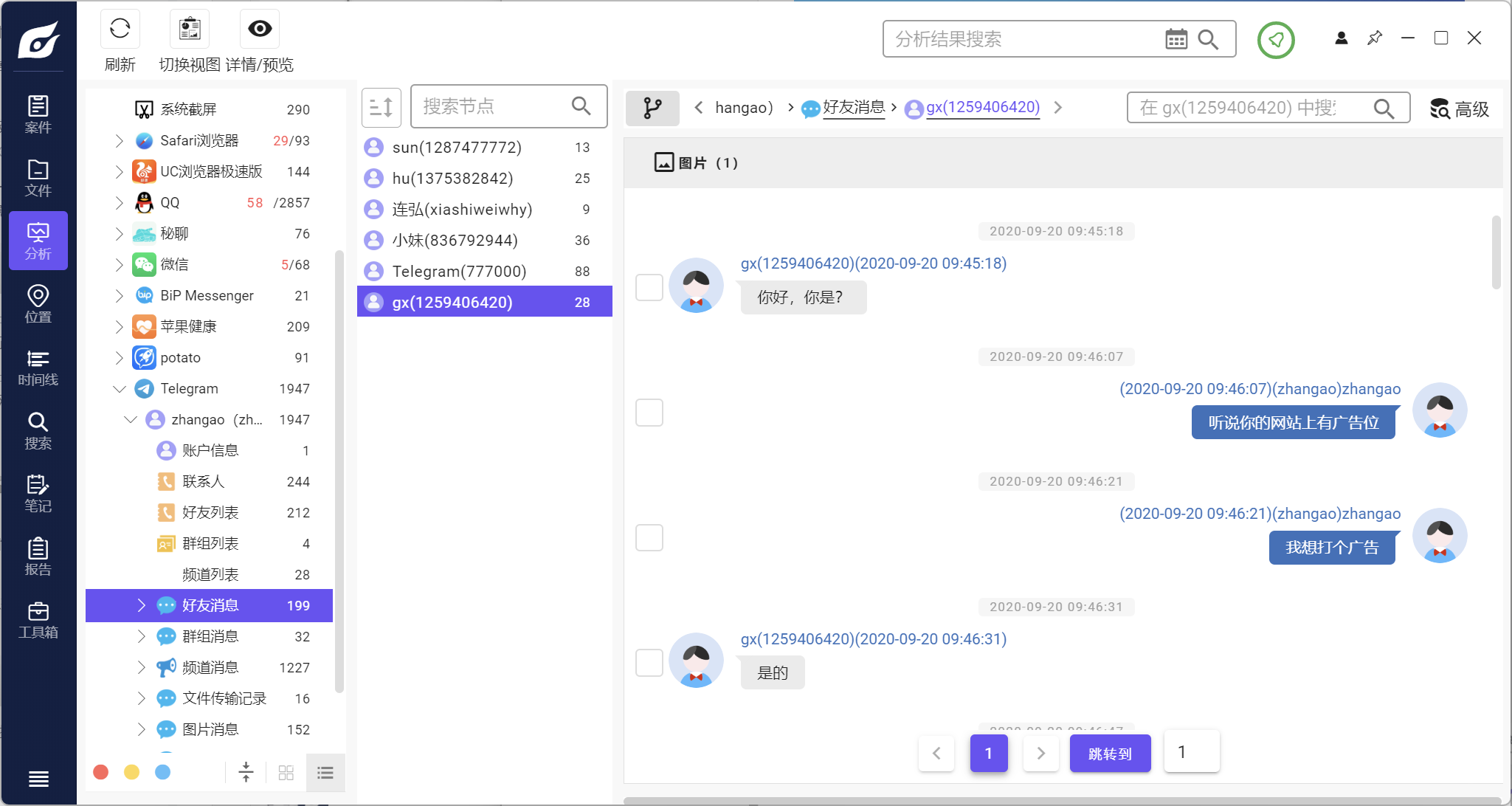Check the checkbox beside the '是的' message
The image size is (1512, 806).
649,663
